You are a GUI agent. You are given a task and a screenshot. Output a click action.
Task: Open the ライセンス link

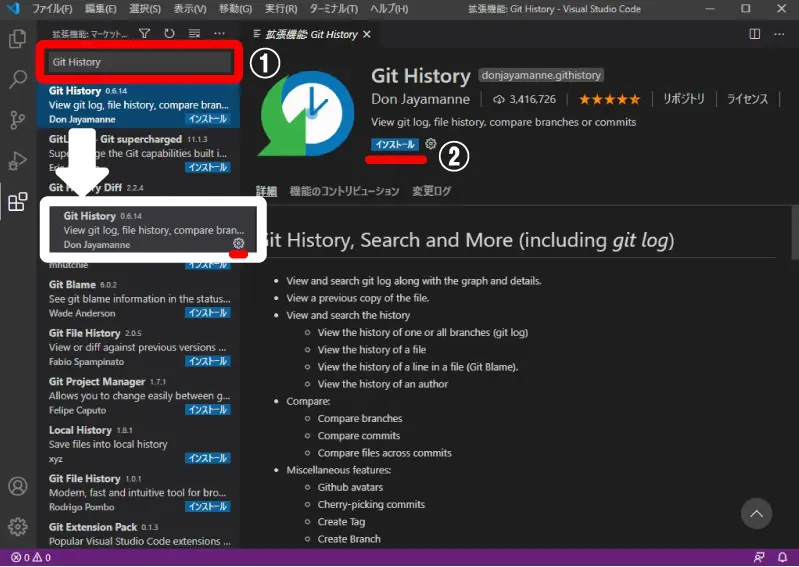(x=747, y=99)
